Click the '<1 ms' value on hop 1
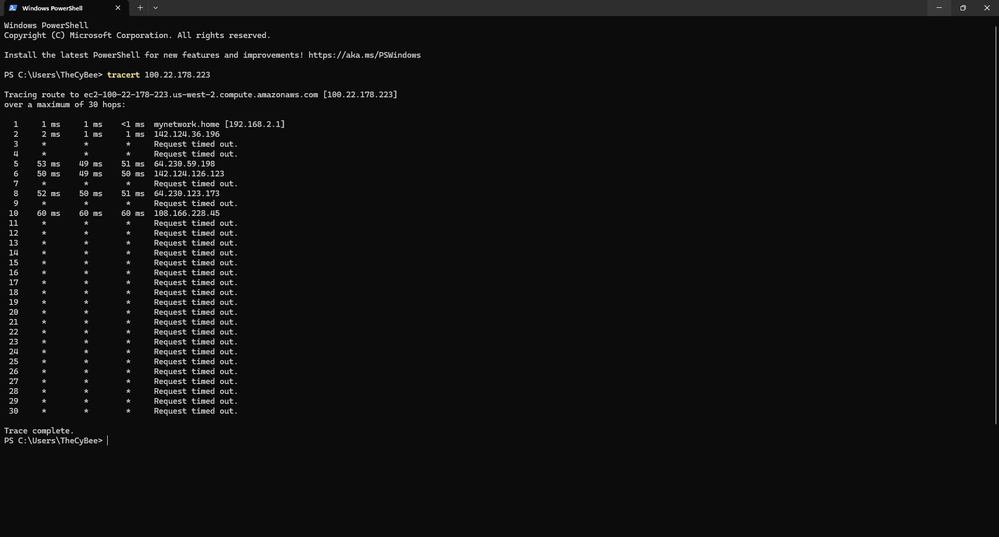The width and height of the screenshot is (999, 537). [x=133, y=124]
